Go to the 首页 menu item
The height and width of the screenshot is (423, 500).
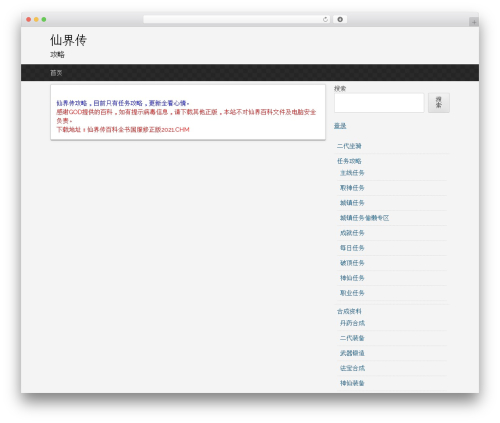pyautogui.click(x=56, y=73)
